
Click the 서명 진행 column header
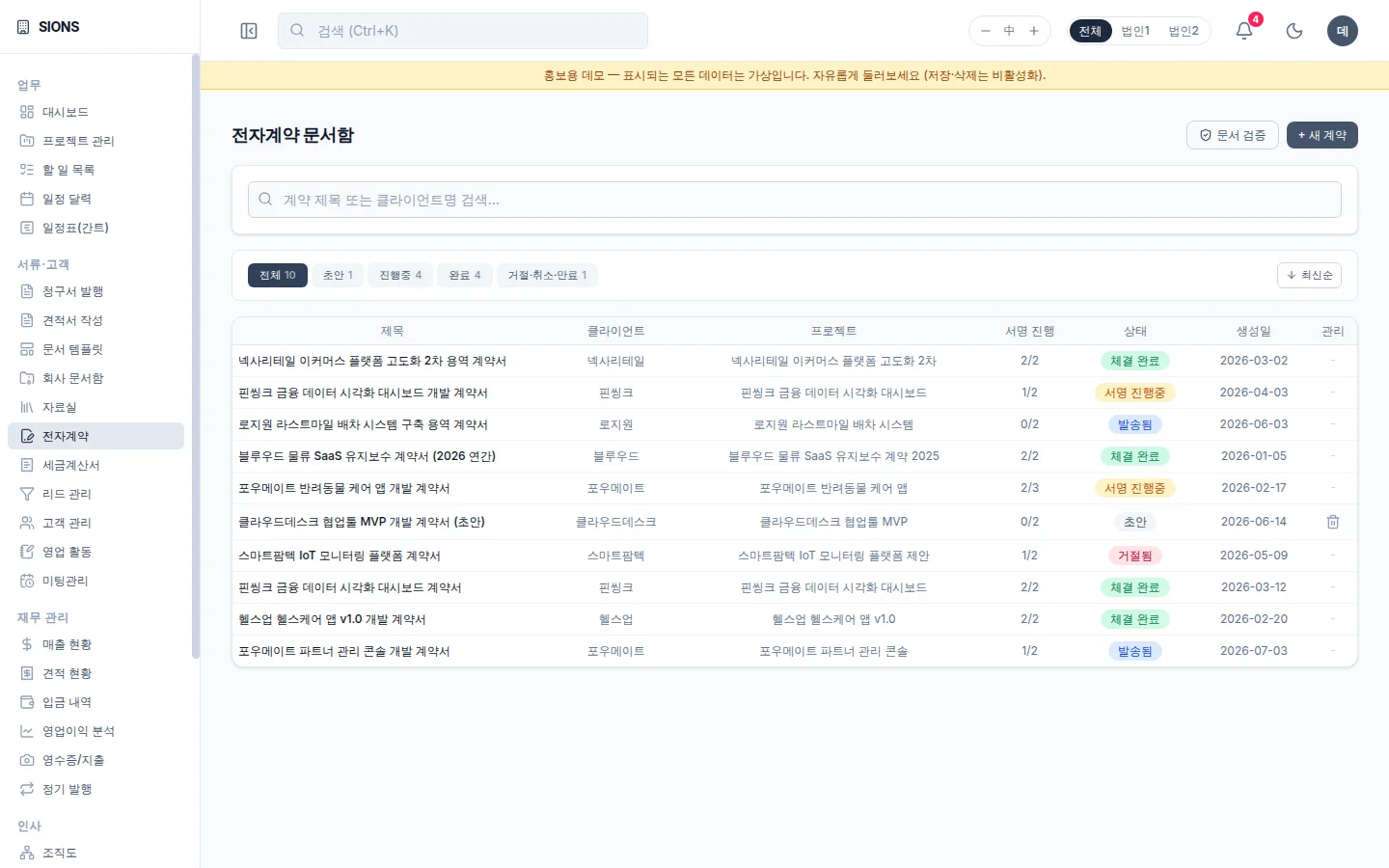pyautogui.click(x=1029, y=331)
